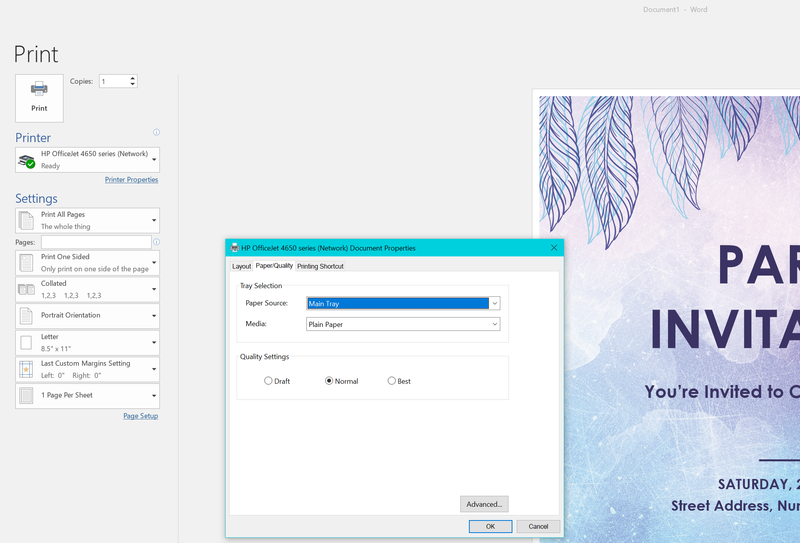This screenshot has height=543, width=800.
Task: Click the large Print button with printer icon
Action: (39, 97)
